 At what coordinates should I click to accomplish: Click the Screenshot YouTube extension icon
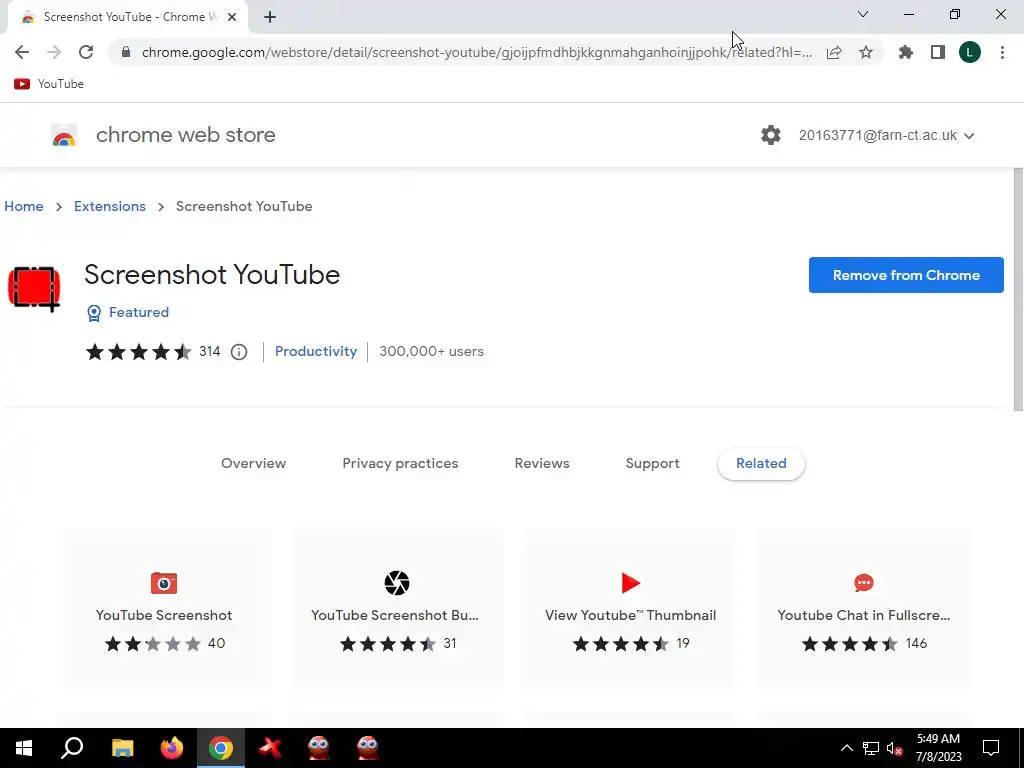pyautogui.click(x=34, y=288)
